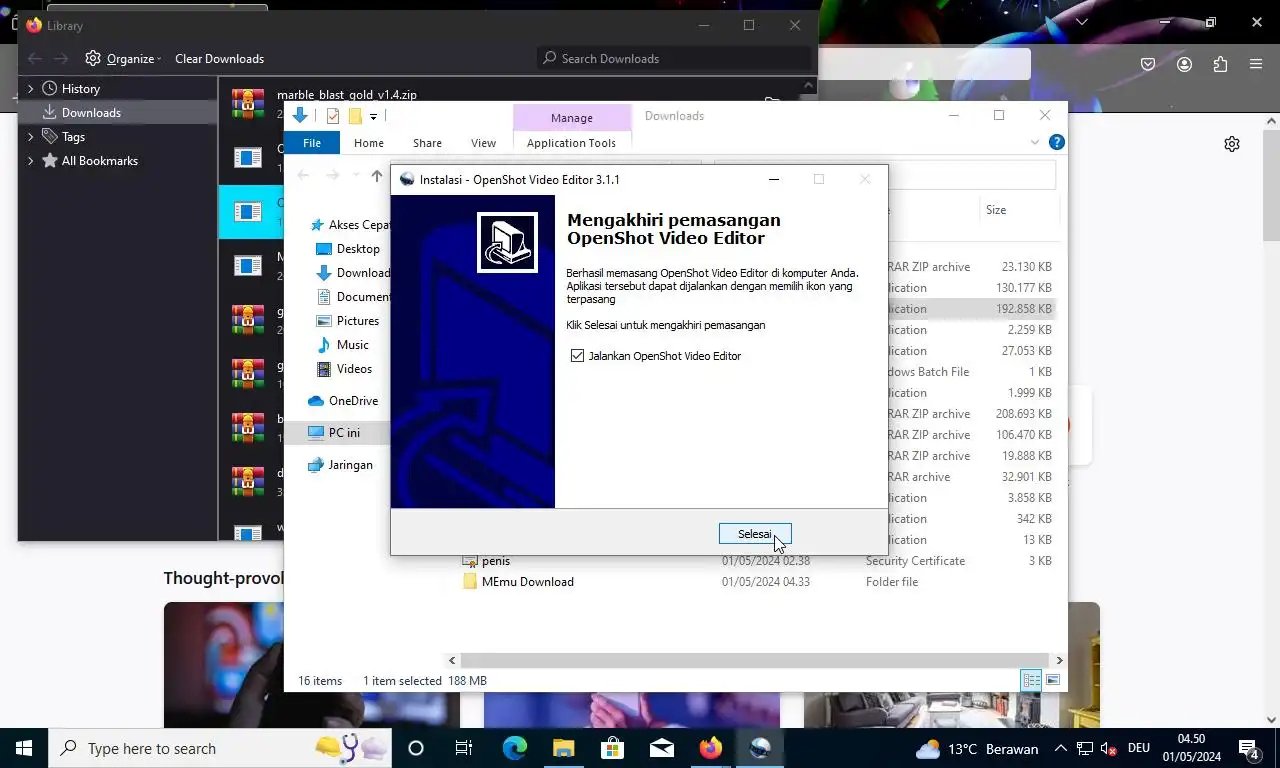Image resolution: width=1280 pixels, height=768 pixels.
Task: Expand the Explorer ribbon with the chevron
Action: click(1035, 143)
